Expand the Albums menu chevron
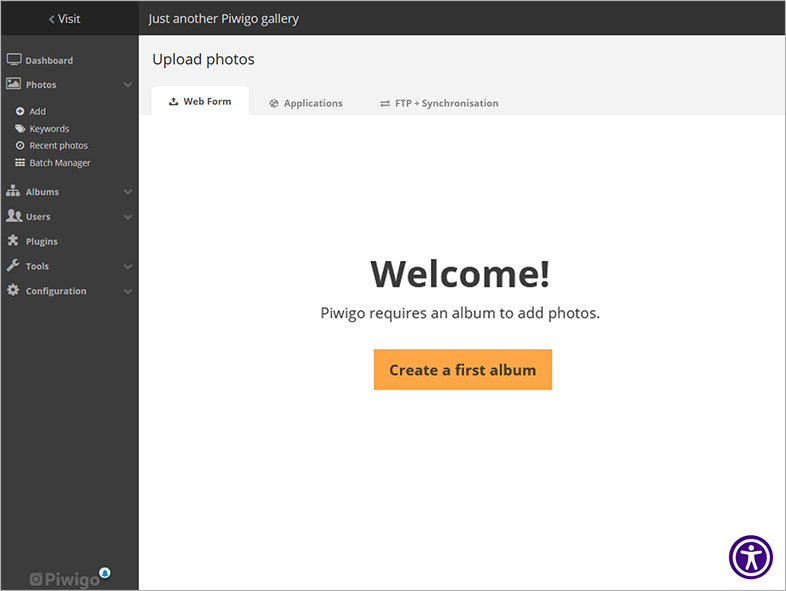This screenshot has height=591, width=786. tap(128, 191)
